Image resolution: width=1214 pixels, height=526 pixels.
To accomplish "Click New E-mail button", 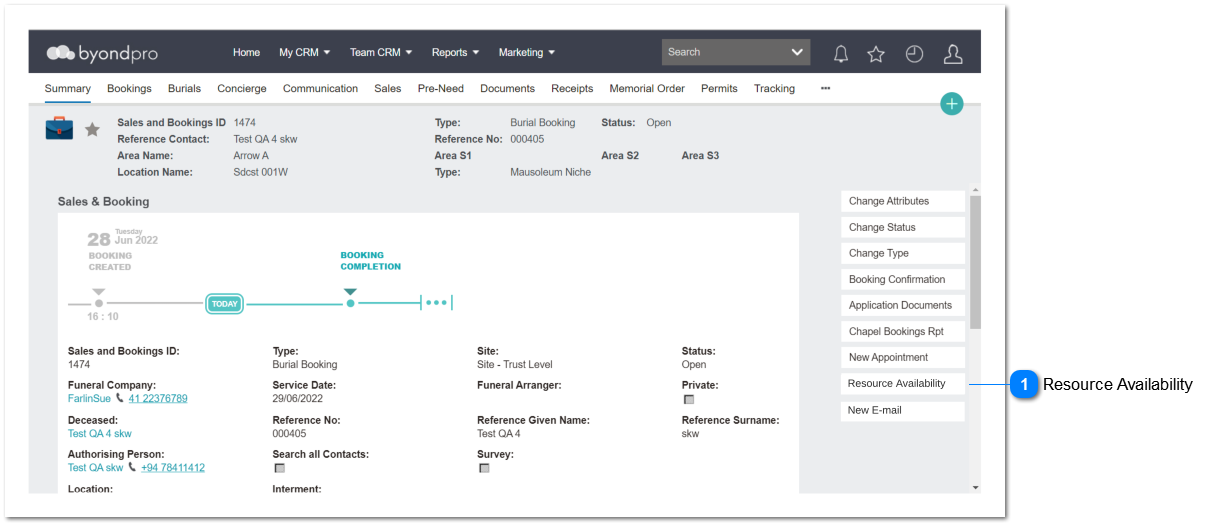I will tap(903, 410).
